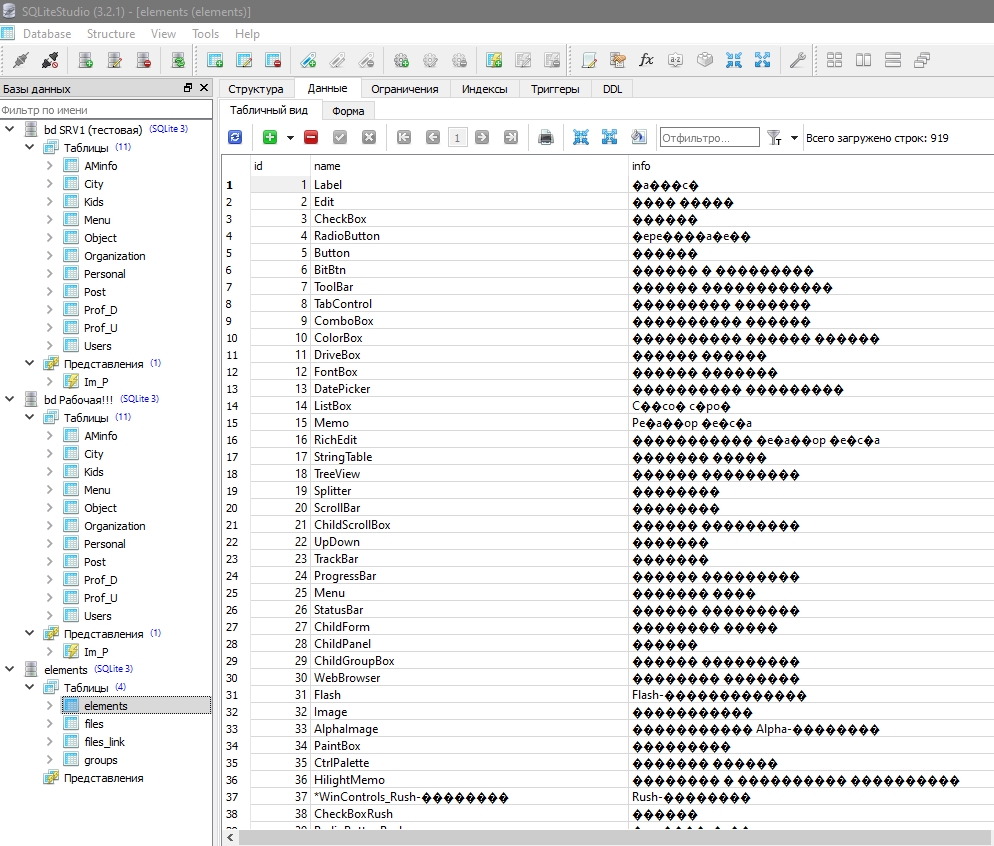Click the Отфильтро... data filter field
Viewport: 994px width, 846px height.
click(x=708, y=138)
